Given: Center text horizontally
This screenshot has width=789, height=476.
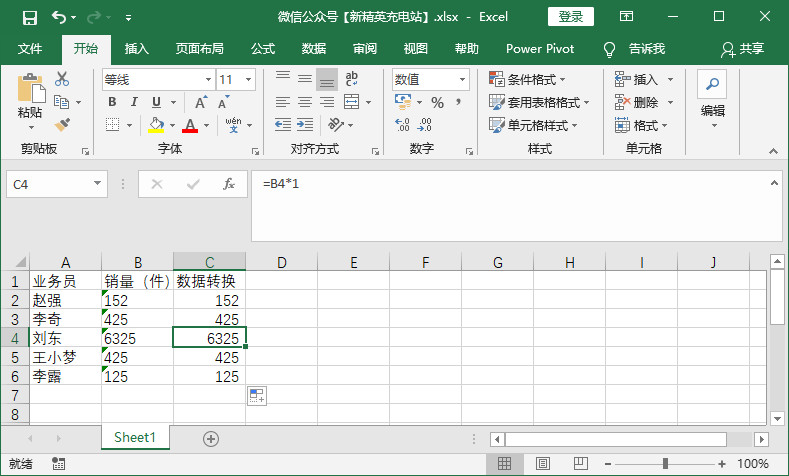Looking at the screenshot, I should [305, 102].
